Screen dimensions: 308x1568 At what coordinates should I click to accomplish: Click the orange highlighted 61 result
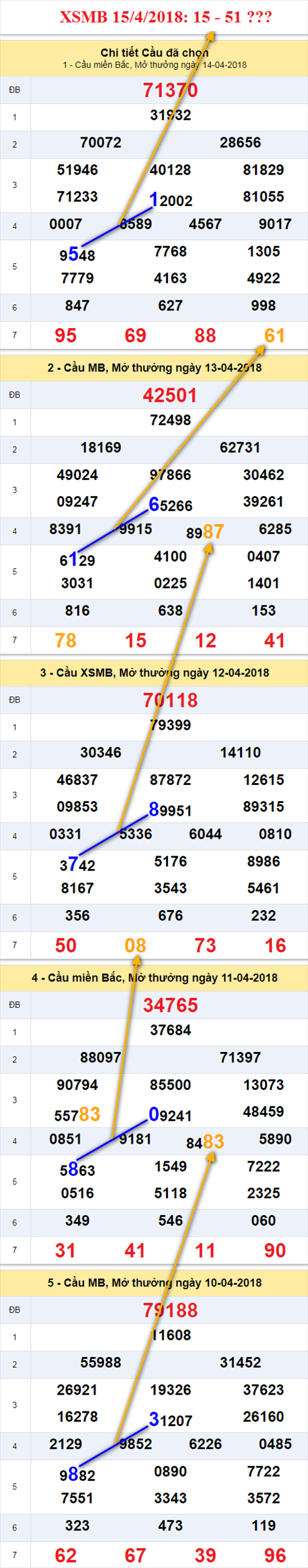tap(275, 335)
